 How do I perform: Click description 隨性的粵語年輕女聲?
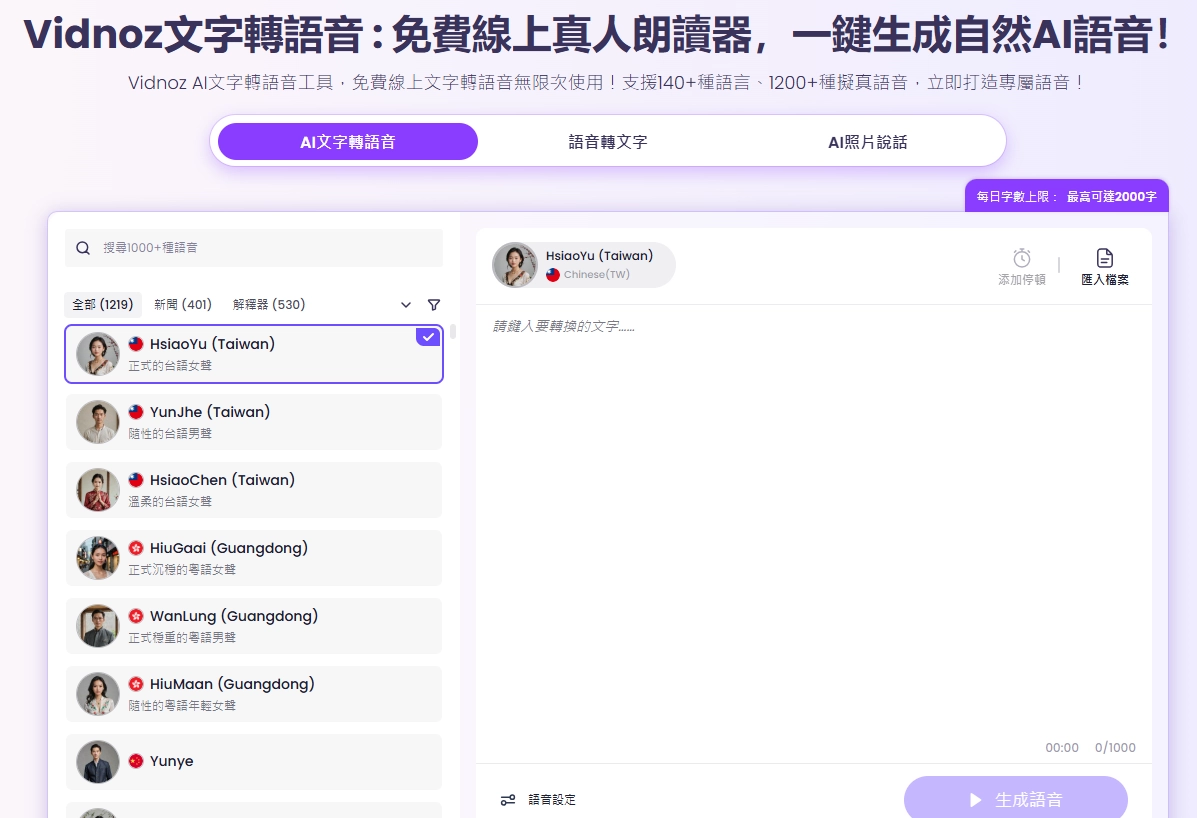182,706
